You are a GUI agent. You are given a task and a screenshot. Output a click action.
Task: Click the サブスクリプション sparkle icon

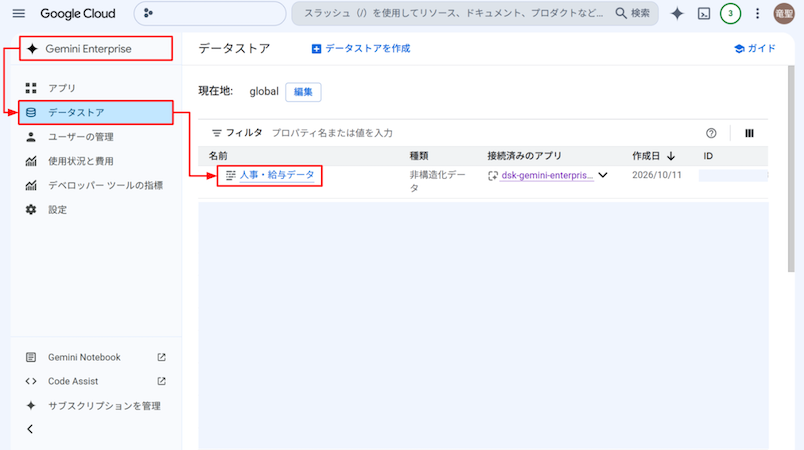pos(31,406)
